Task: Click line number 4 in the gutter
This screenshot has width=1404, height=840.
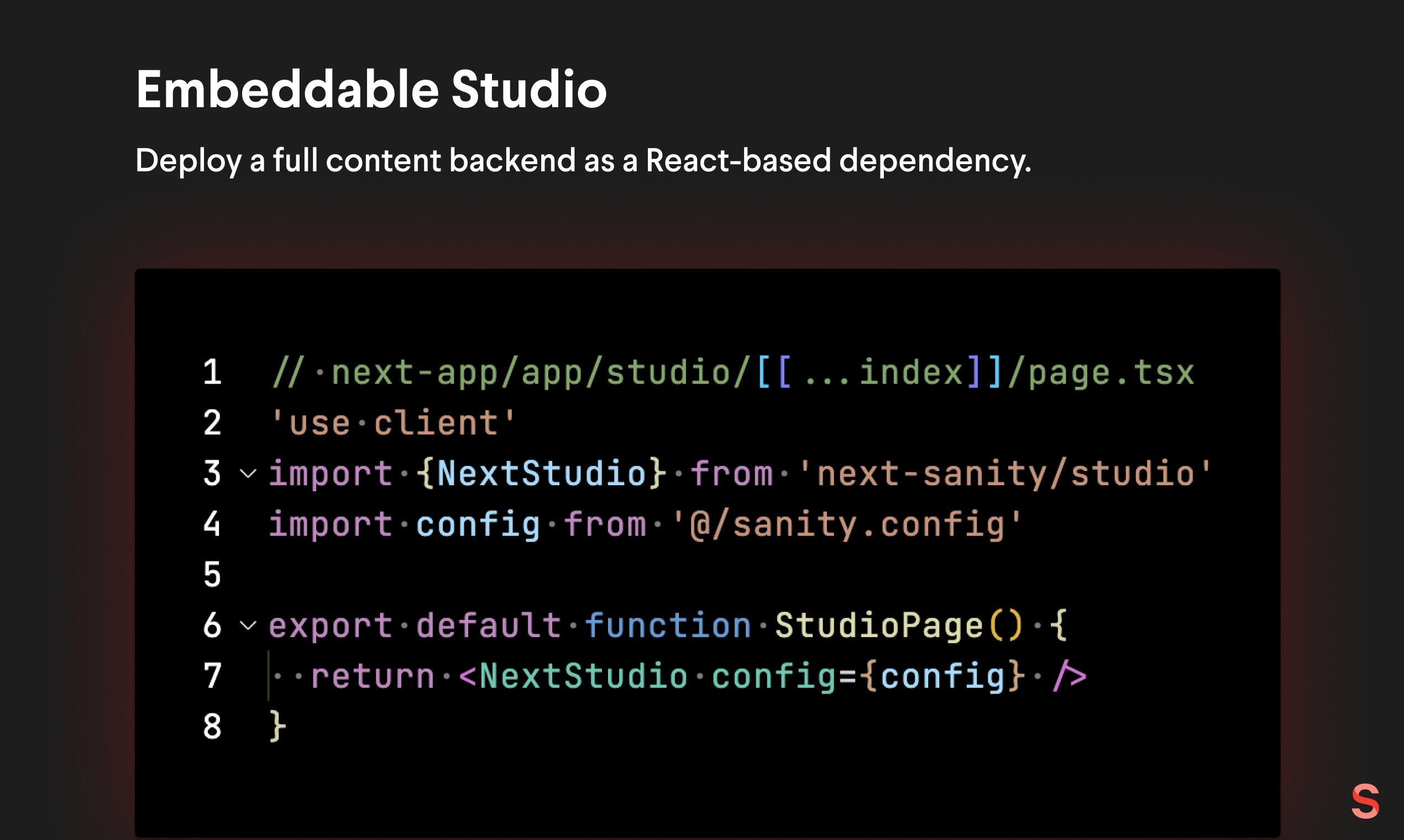Action: coord(212,524)
